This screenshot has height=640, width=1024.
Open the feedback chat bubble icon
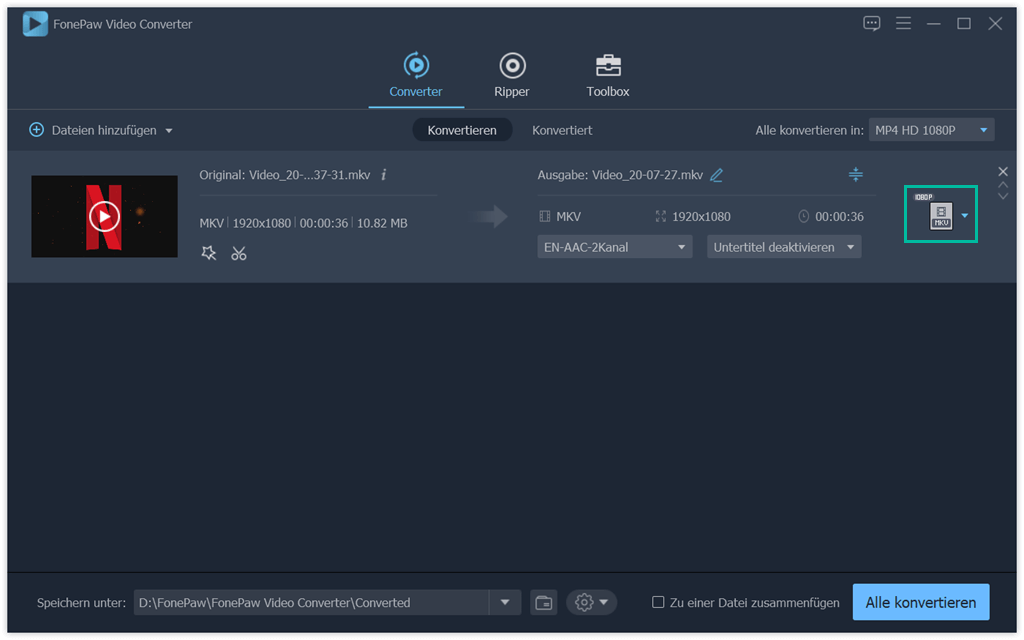point(871,24)
